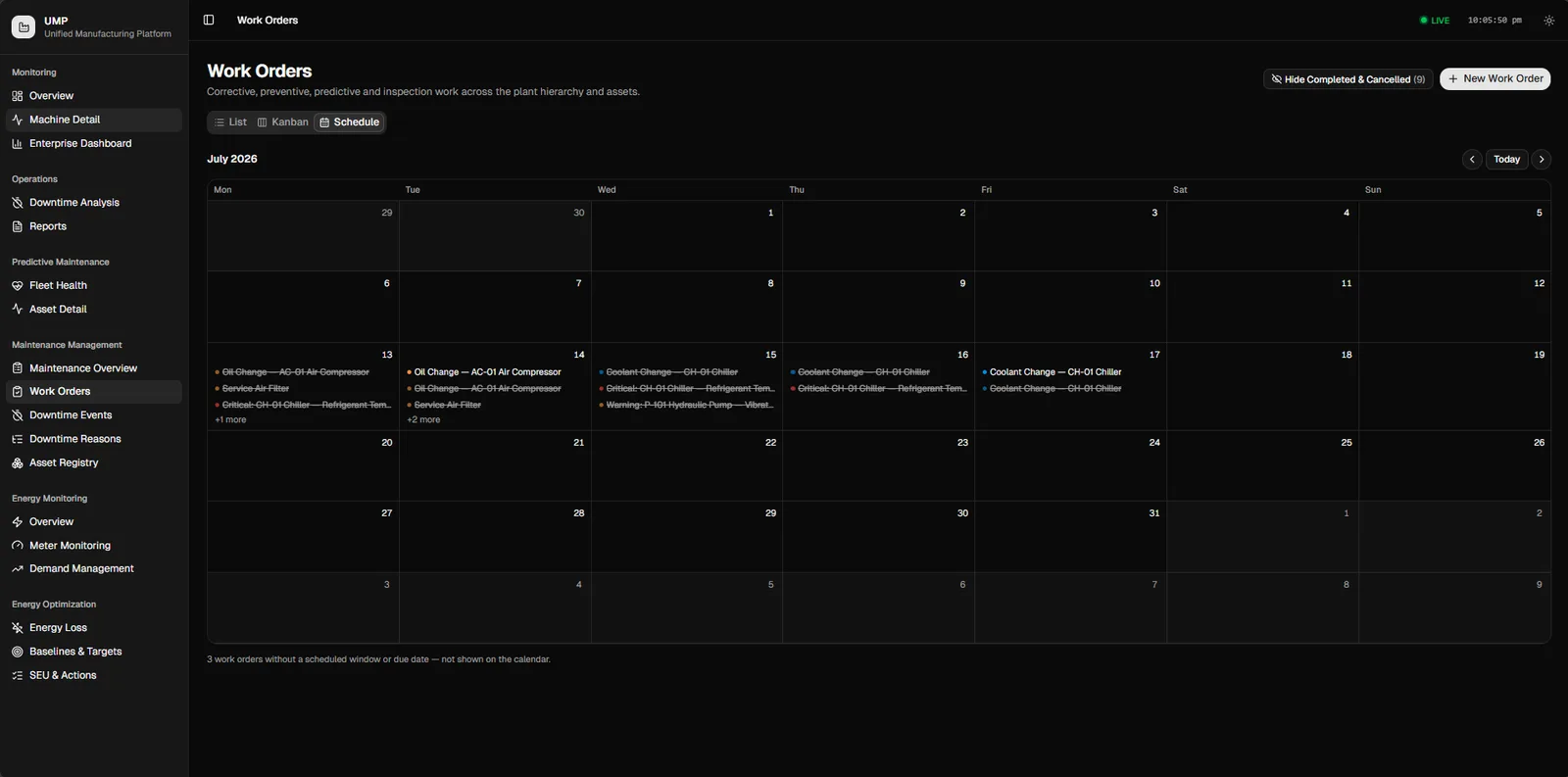Switch to Kanban view tab
This screenshot has width=1568, height=777.
coord(282,122)
